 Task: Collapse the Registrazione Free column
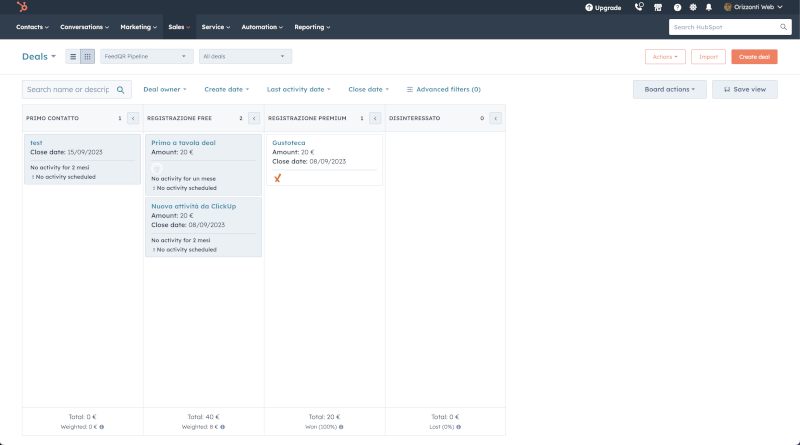click(254, 118)
